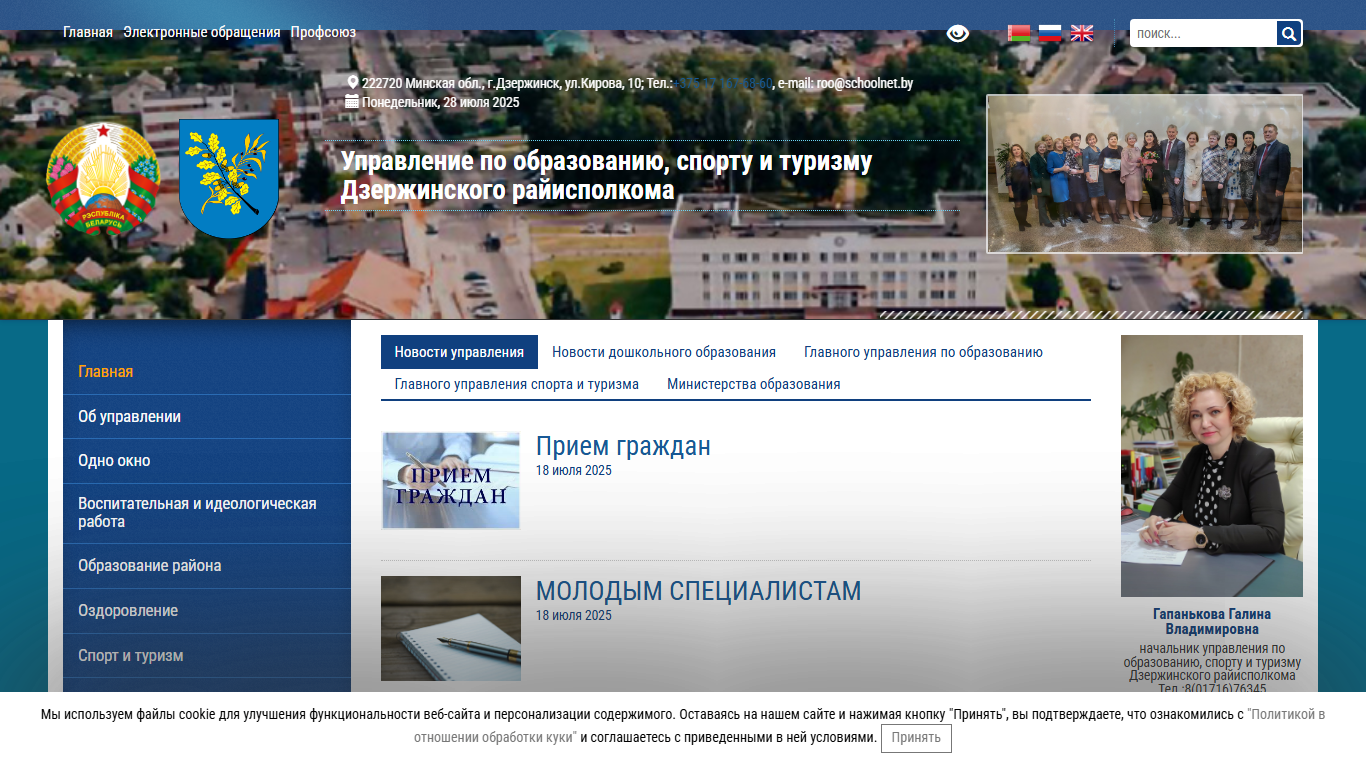The width and height of the screenshot is (1366, 768).
Task: Switch language to Russian flag
Action: pyautogui.click(x=1050, y=33)
